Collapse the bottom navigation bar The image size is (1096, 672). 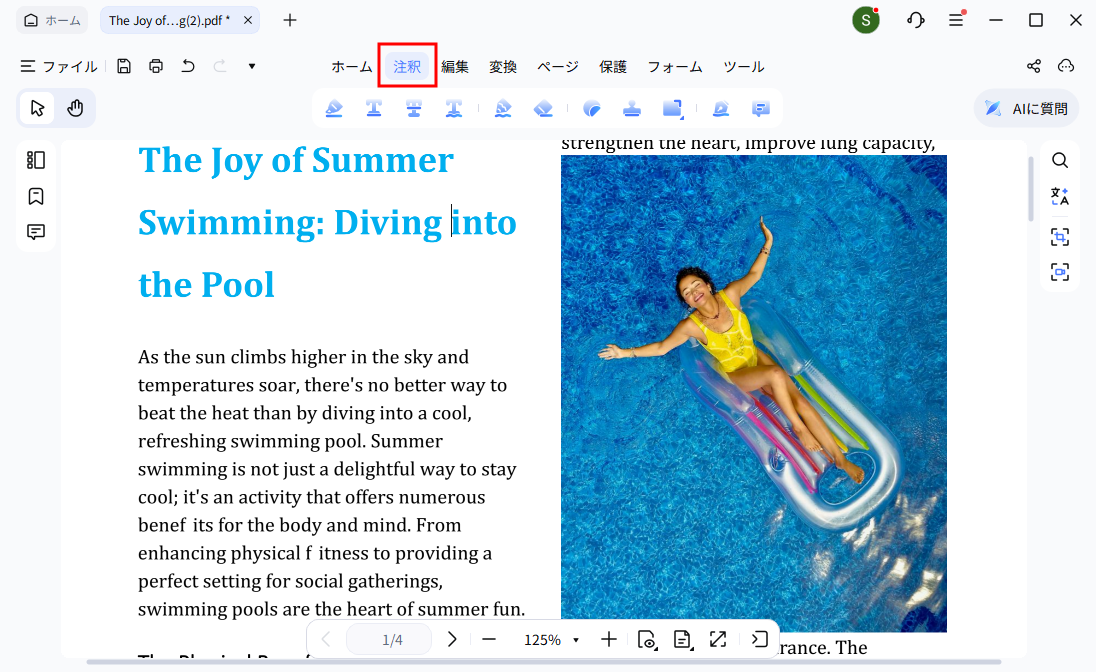coord(760,639)
